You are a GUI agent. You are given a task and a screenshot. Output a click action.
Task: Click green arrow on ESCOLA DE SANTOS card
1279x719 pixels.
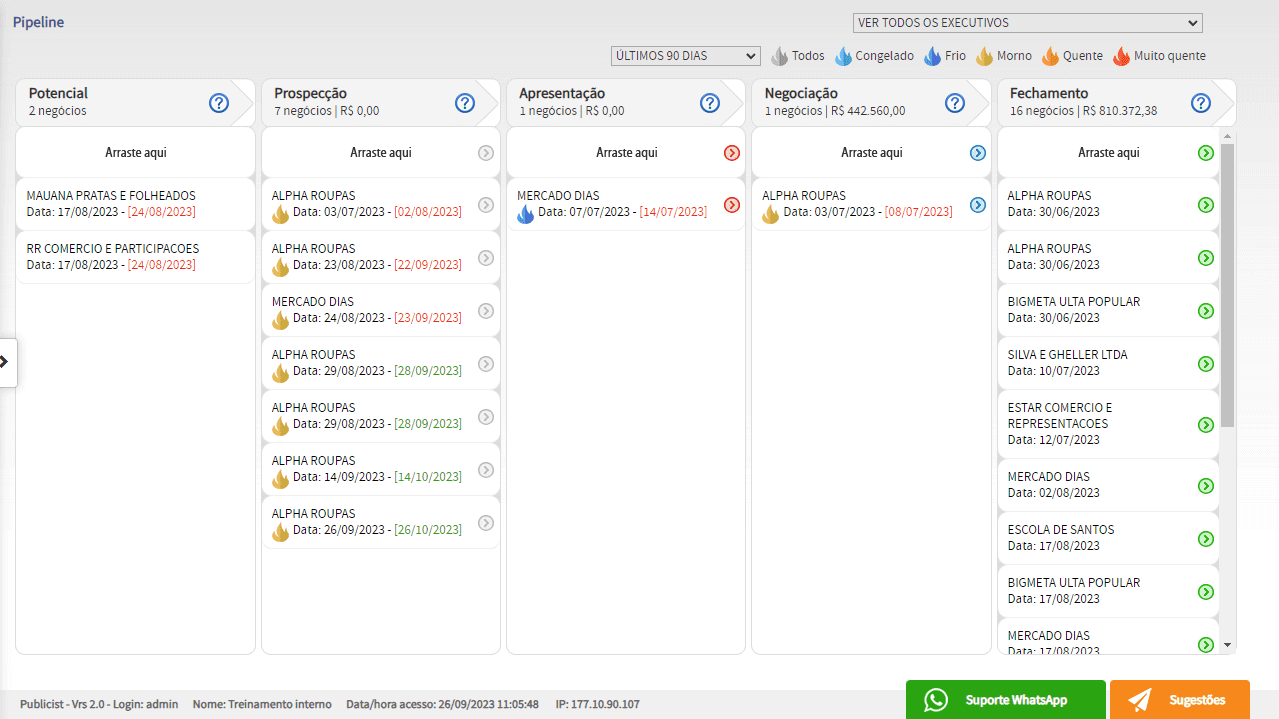click(1206, 539)
